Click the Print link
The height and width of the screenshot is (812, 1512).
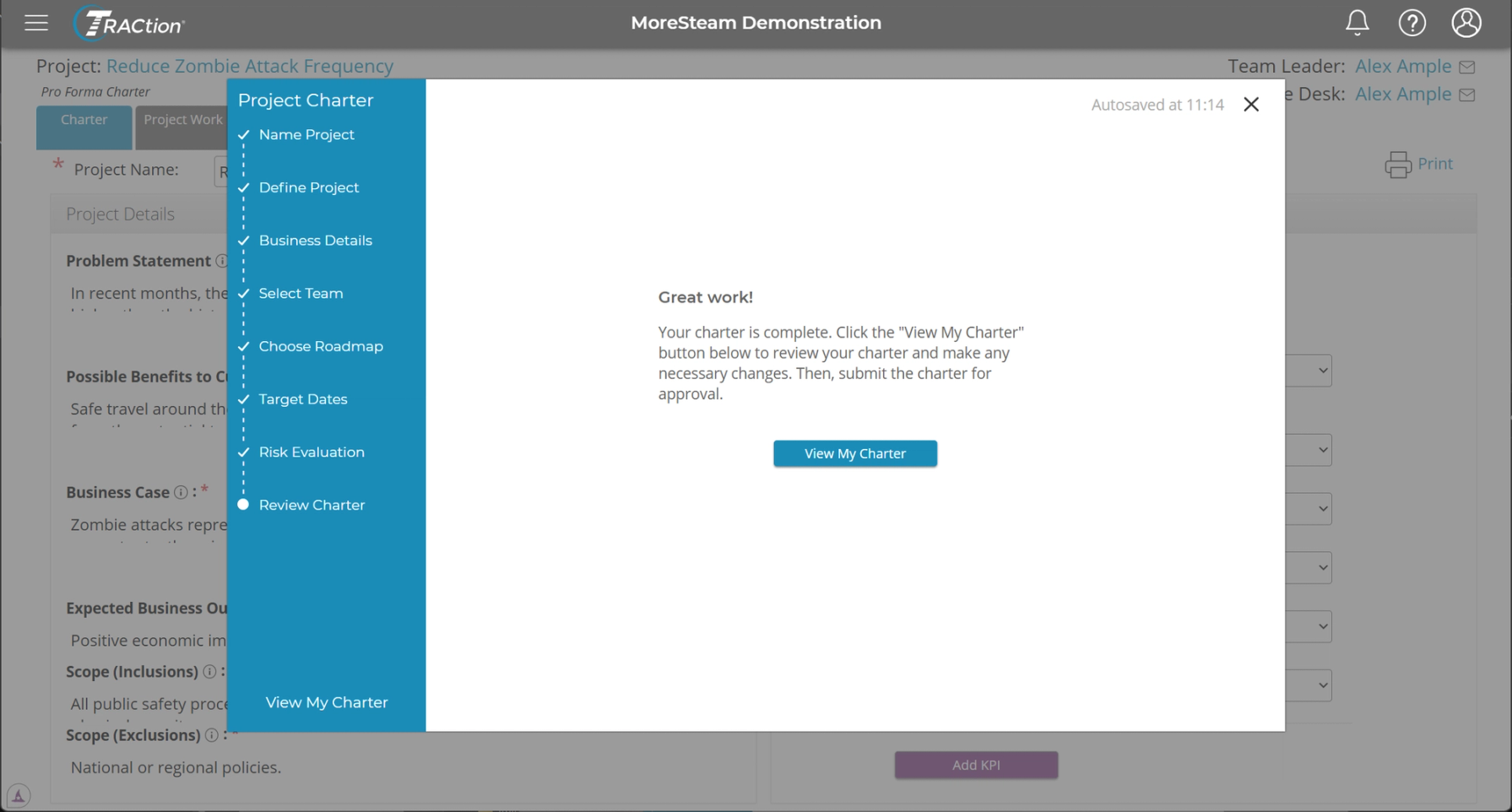coord(1435,164)
